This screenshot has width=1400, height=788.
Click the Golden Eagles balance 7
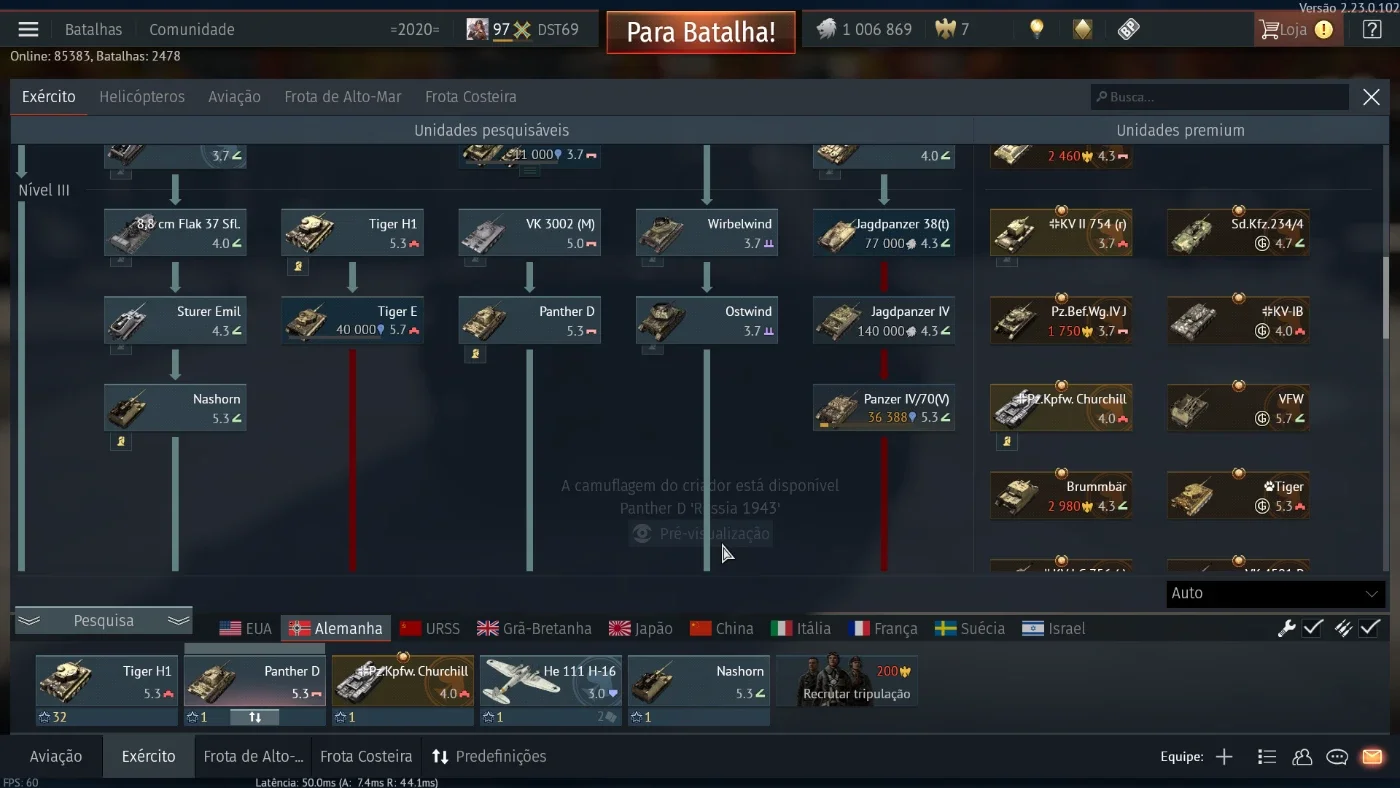[952, 29]
